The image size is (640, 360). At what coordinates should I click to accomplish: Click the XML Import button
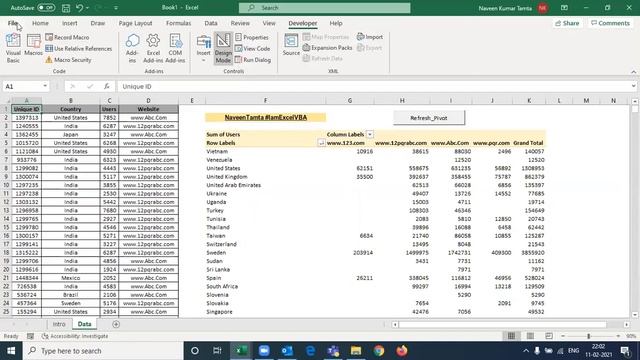pos(370,37)
